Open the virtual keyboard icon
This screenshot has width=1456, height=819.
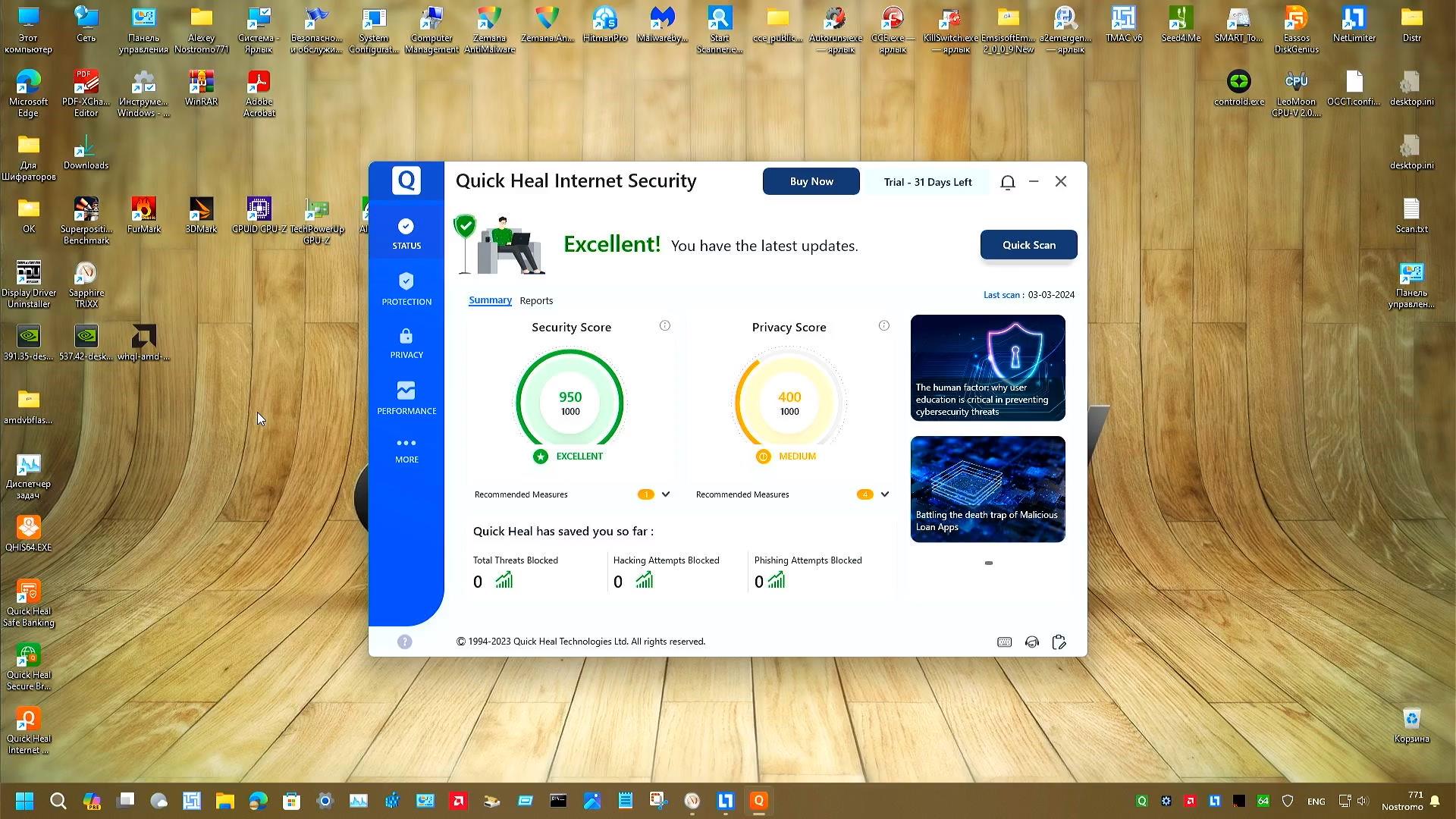coord(1004,642)
